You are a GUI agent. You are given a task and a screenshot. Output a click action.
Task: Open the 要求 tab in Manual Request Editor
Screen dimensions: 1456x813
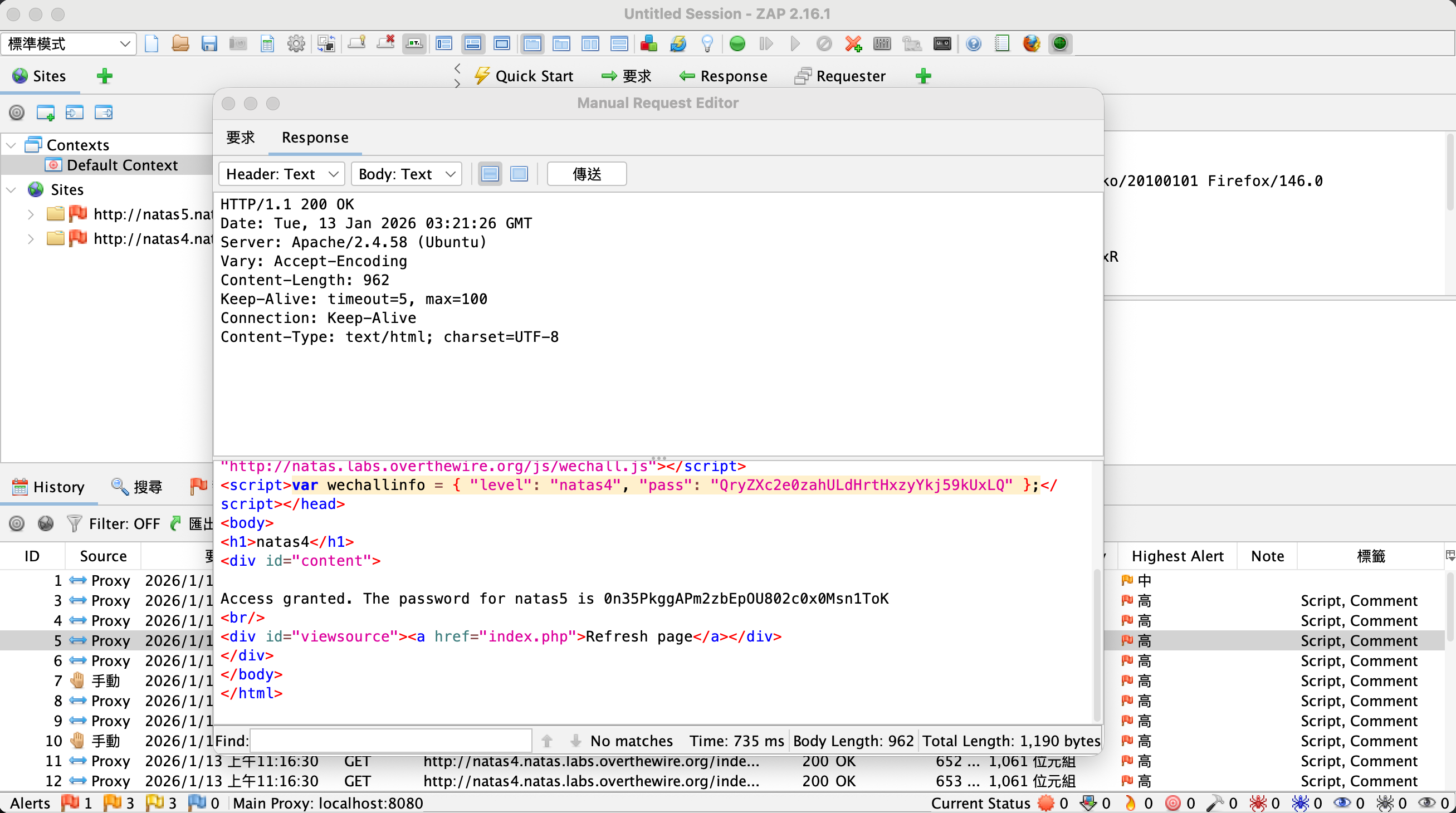click(x=240, y=138)
